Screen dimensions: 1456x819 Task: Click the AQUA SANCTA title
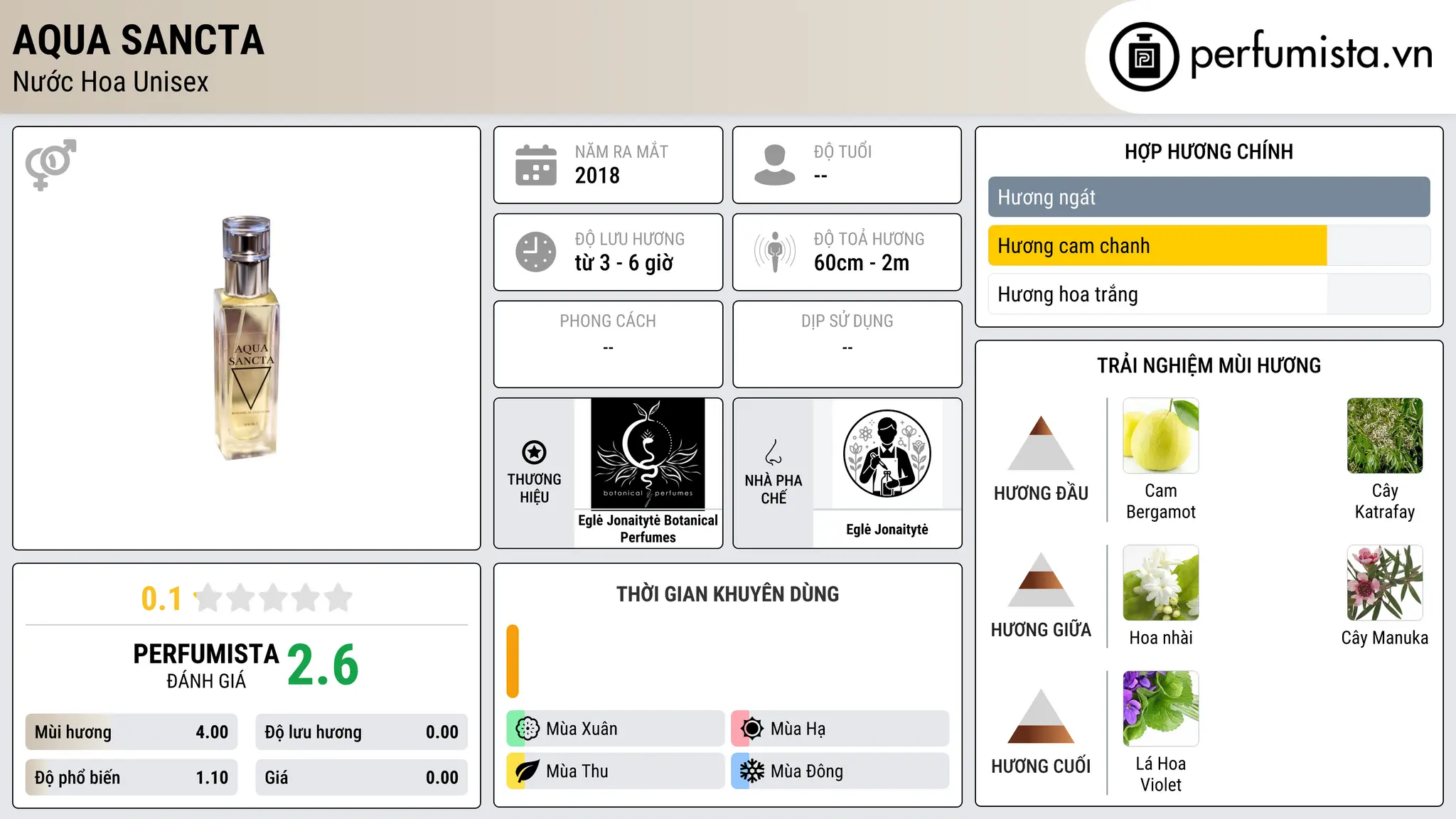click(139, 41)
